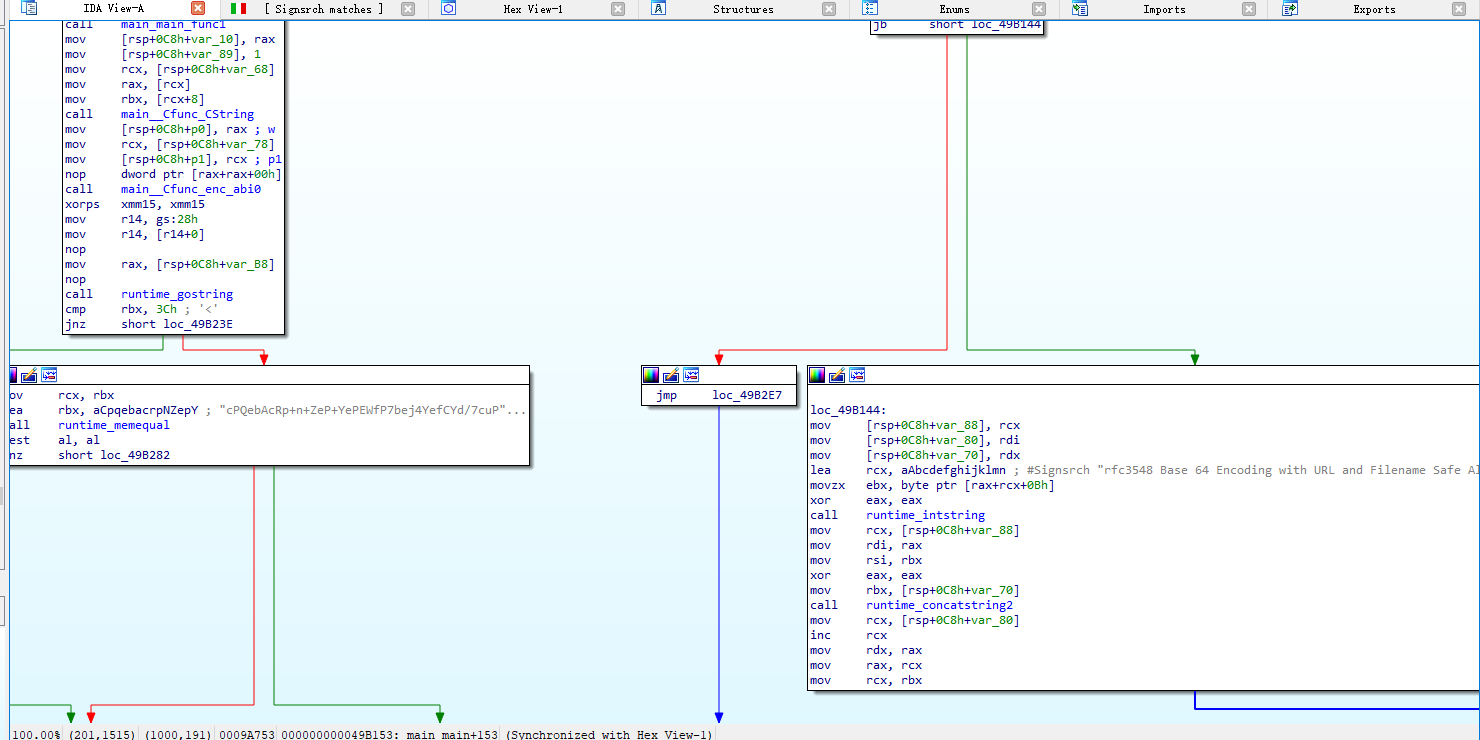This screenshot has width=1480, height=740.
Task: Click the pencil icon on the runtime_memequal block
Action: (x=29, y=375)
